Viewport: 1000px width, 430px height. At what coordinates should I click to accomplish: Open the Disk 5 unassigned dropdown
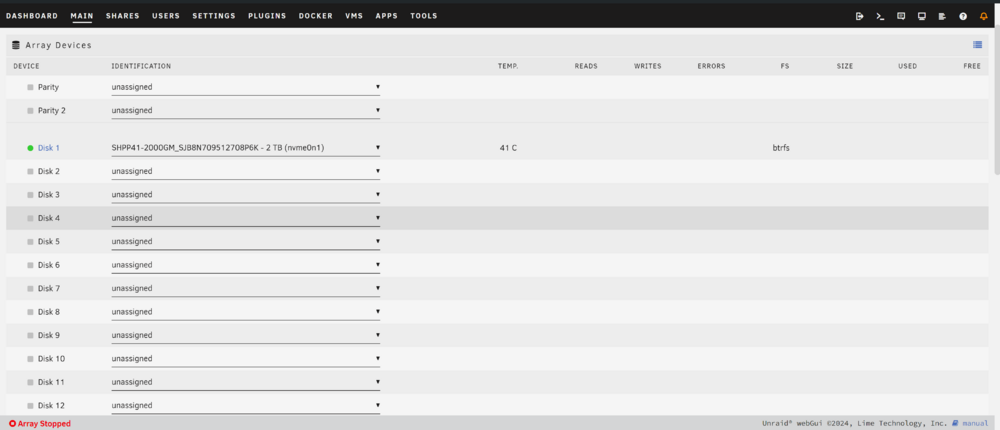click(246, 242)
